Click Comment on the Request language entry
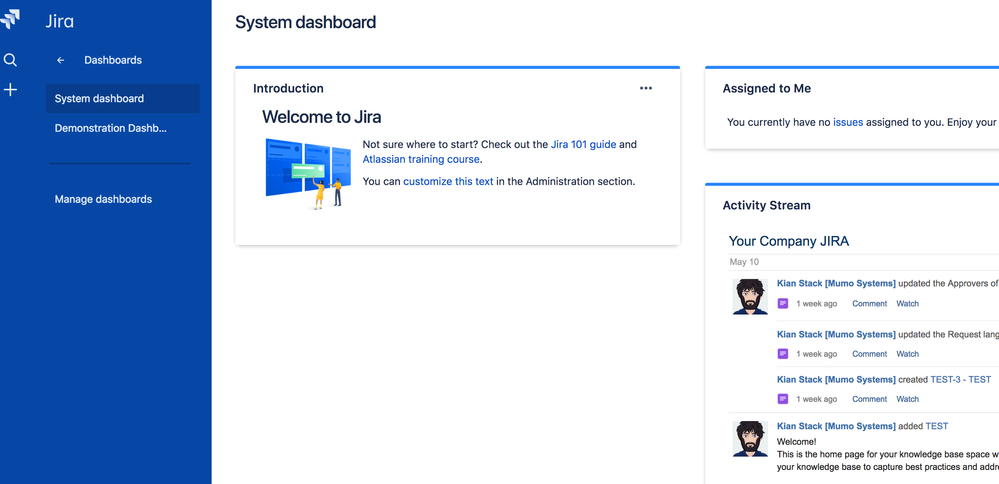This screenshot has width=999, height=484. 870,354
